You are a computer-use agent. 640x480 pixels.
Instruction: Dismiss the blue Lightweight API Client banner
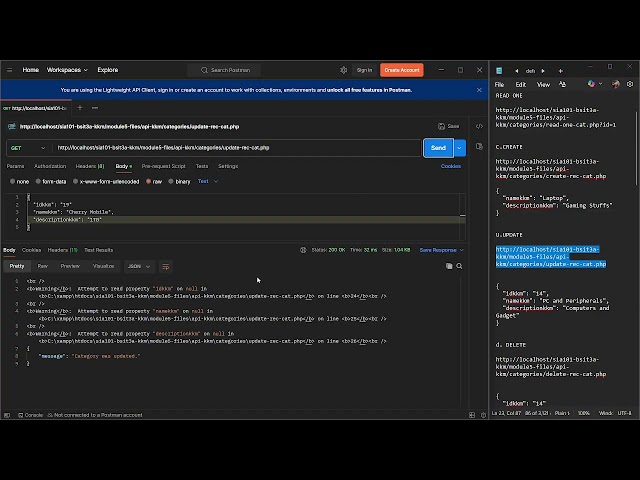[x=479, y=90]
